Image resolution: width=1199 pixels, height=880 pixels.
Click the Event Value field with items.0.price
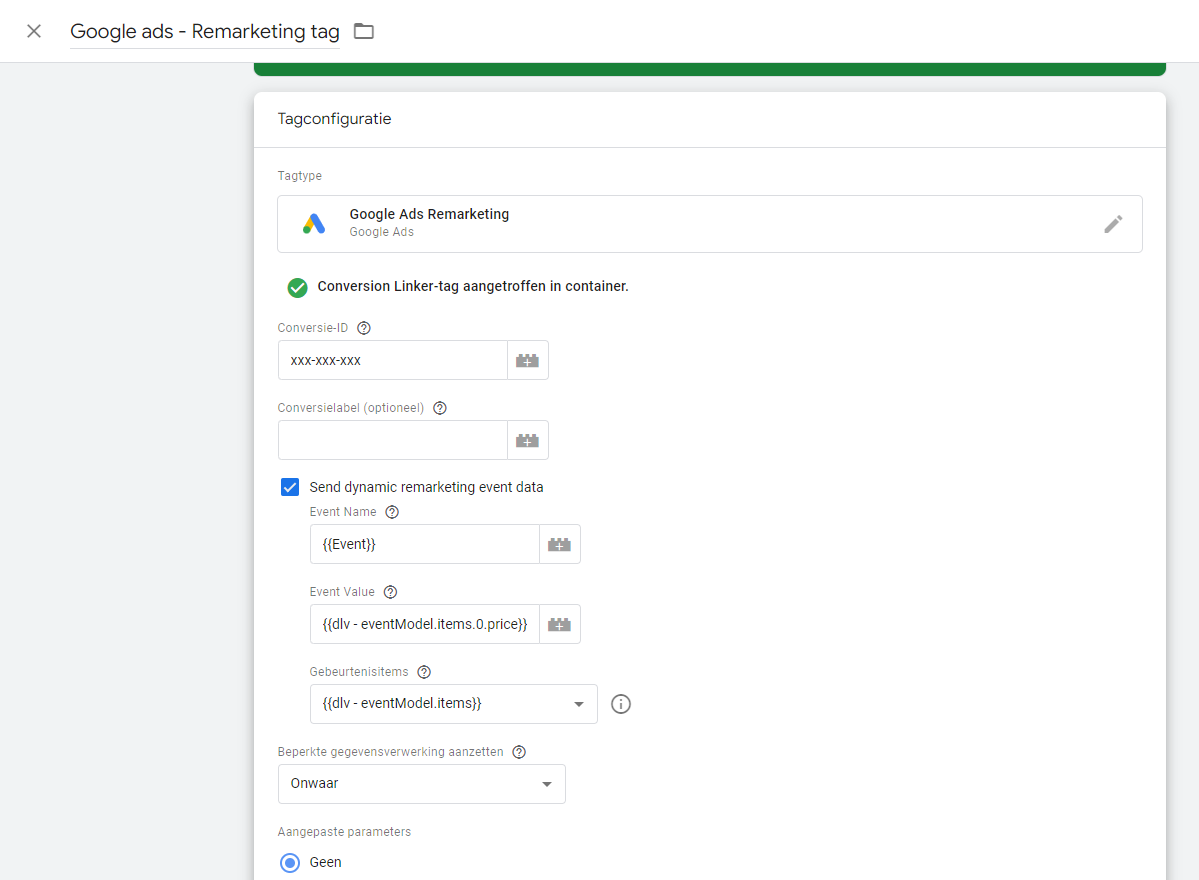tap(425, 624)
